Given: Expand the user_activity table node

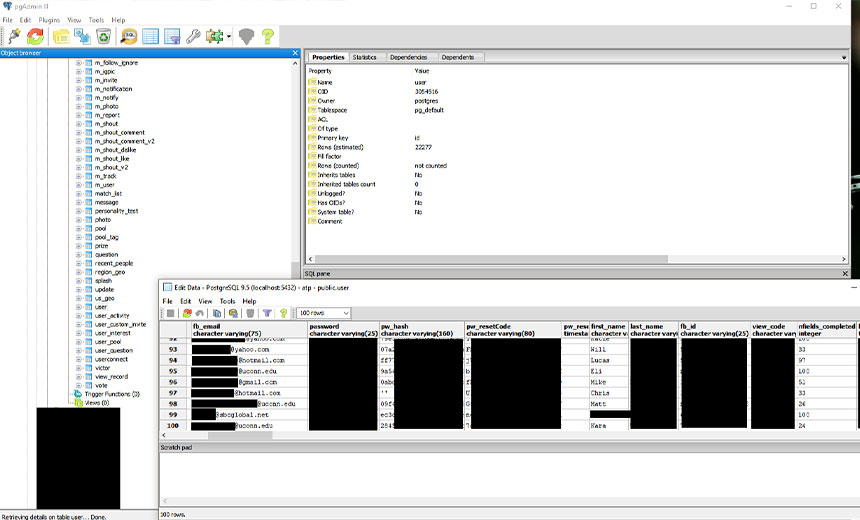Looking at the screenshot, I should coord(78,316).
